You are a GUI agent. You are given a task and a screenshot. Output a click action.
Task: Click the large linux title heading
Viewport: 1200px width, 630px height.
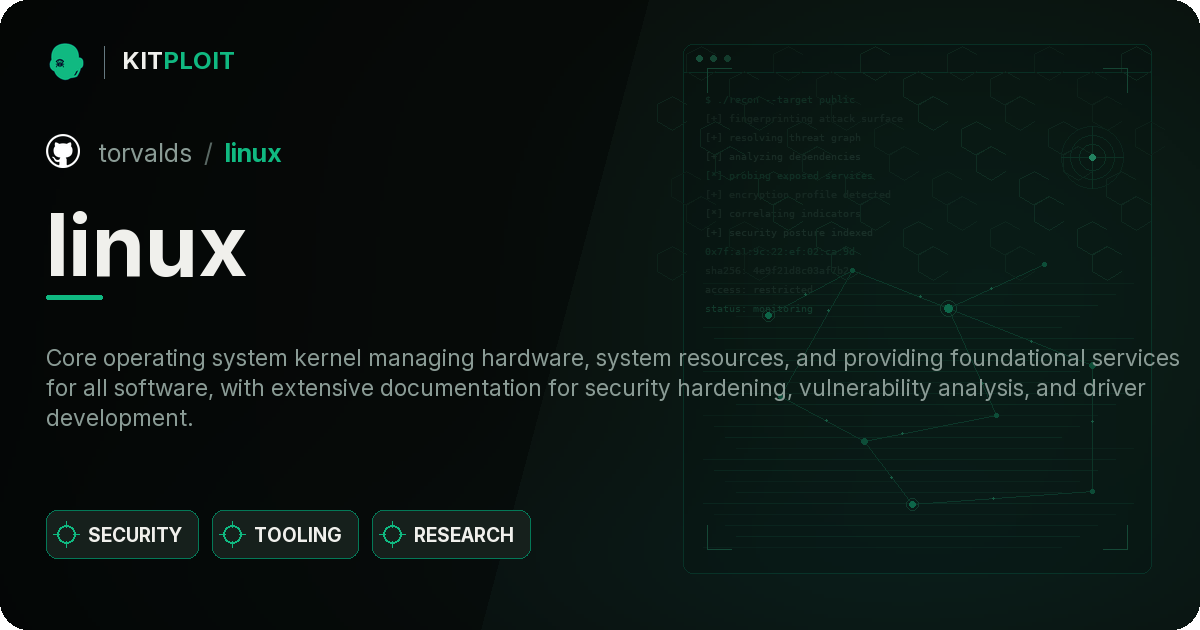[x=146, y=245]
